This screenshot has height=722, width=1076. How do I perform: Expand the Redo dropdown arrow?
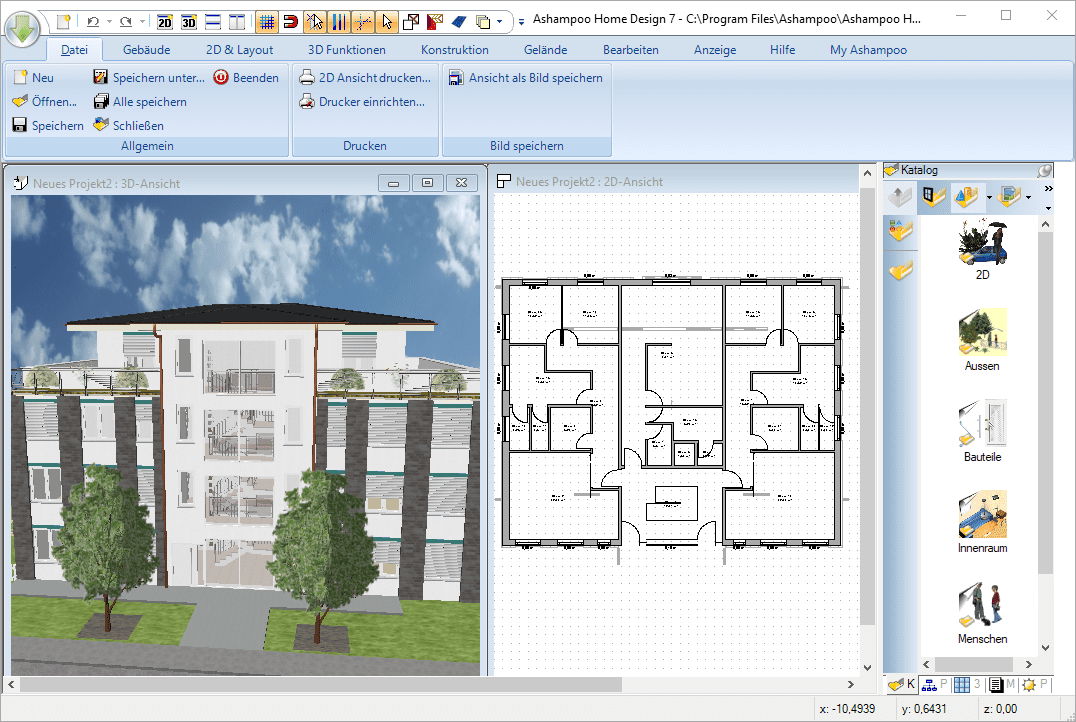click(x=141, y=20)
